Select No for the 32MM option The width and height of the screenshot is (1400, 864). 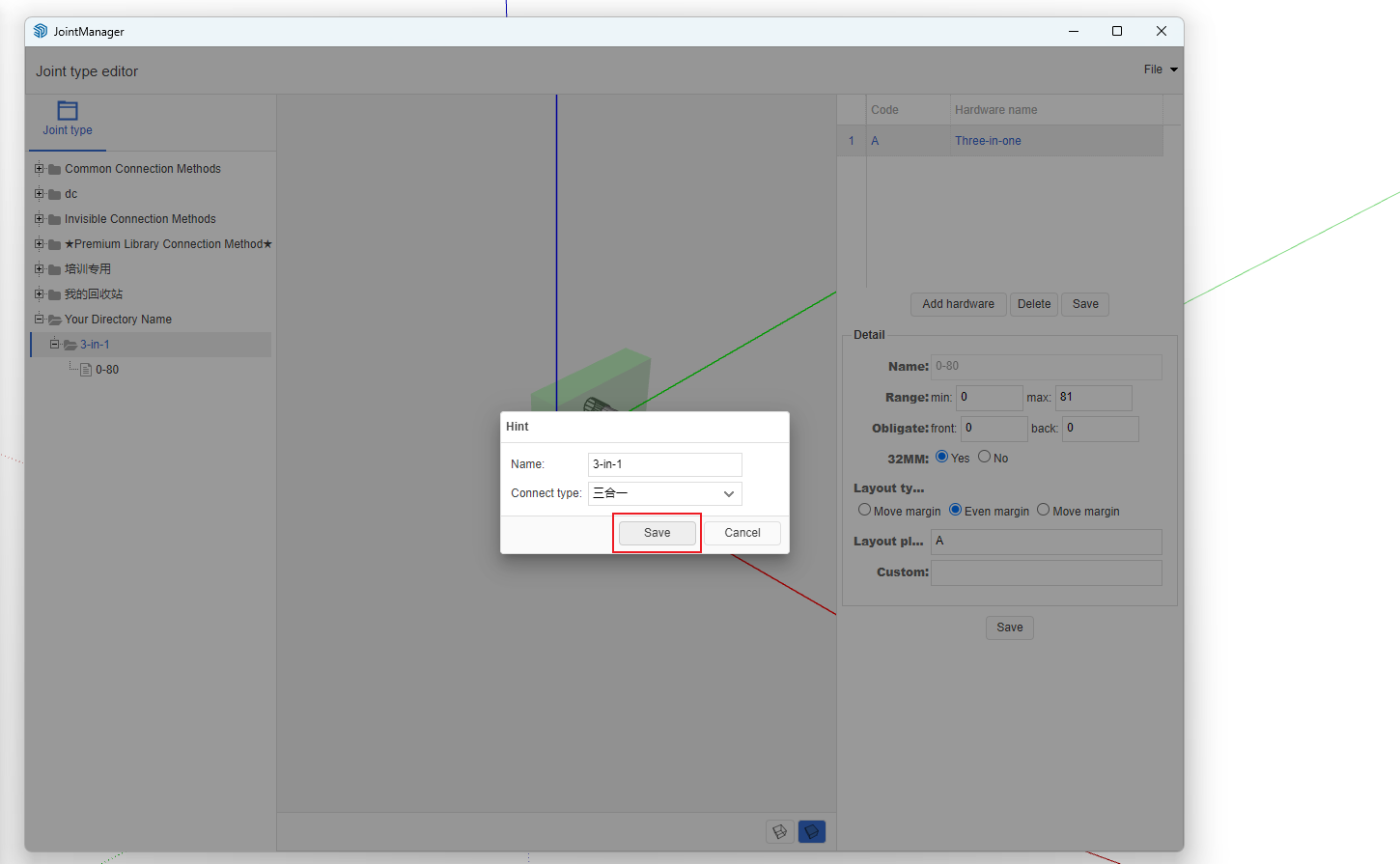pos(985,457)
